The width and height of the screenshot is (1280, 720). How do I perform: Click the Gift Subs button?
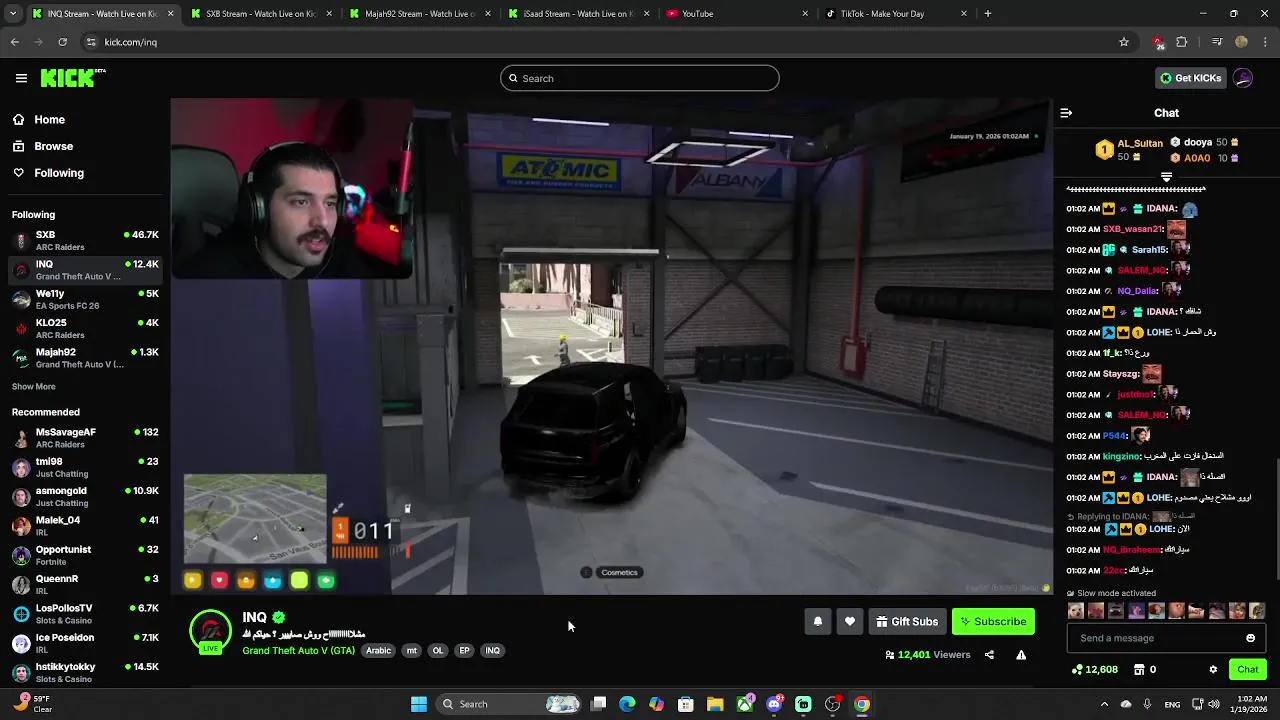click(907, 621)
